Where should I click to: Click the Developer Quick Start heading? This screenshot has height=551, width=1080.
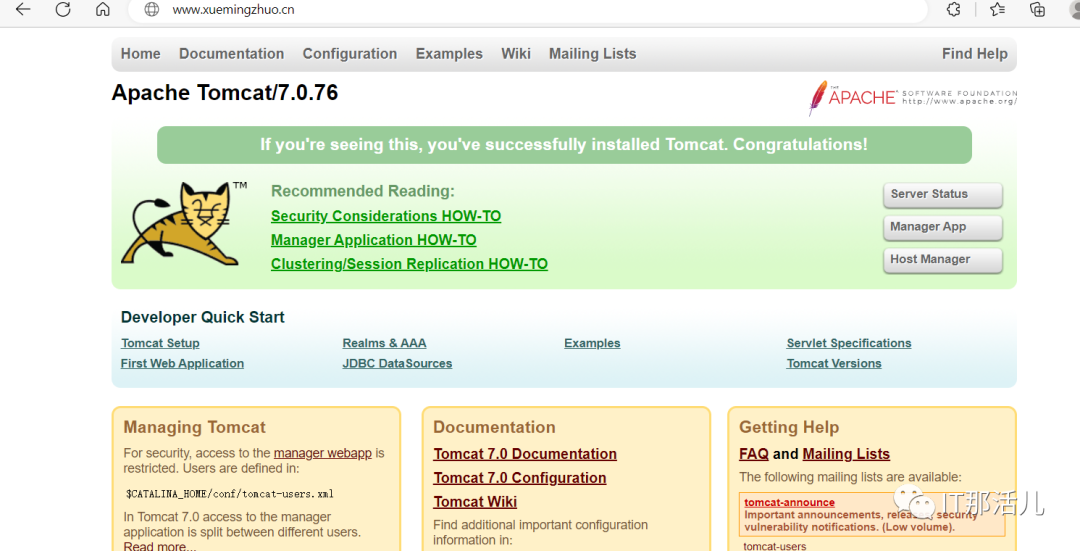coord(202,318)
